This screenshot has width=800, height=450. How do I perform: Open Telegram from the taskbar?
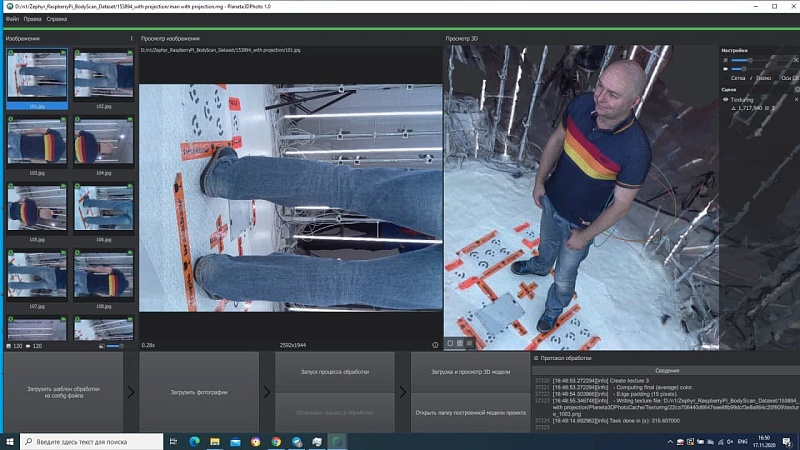point(297,441)
